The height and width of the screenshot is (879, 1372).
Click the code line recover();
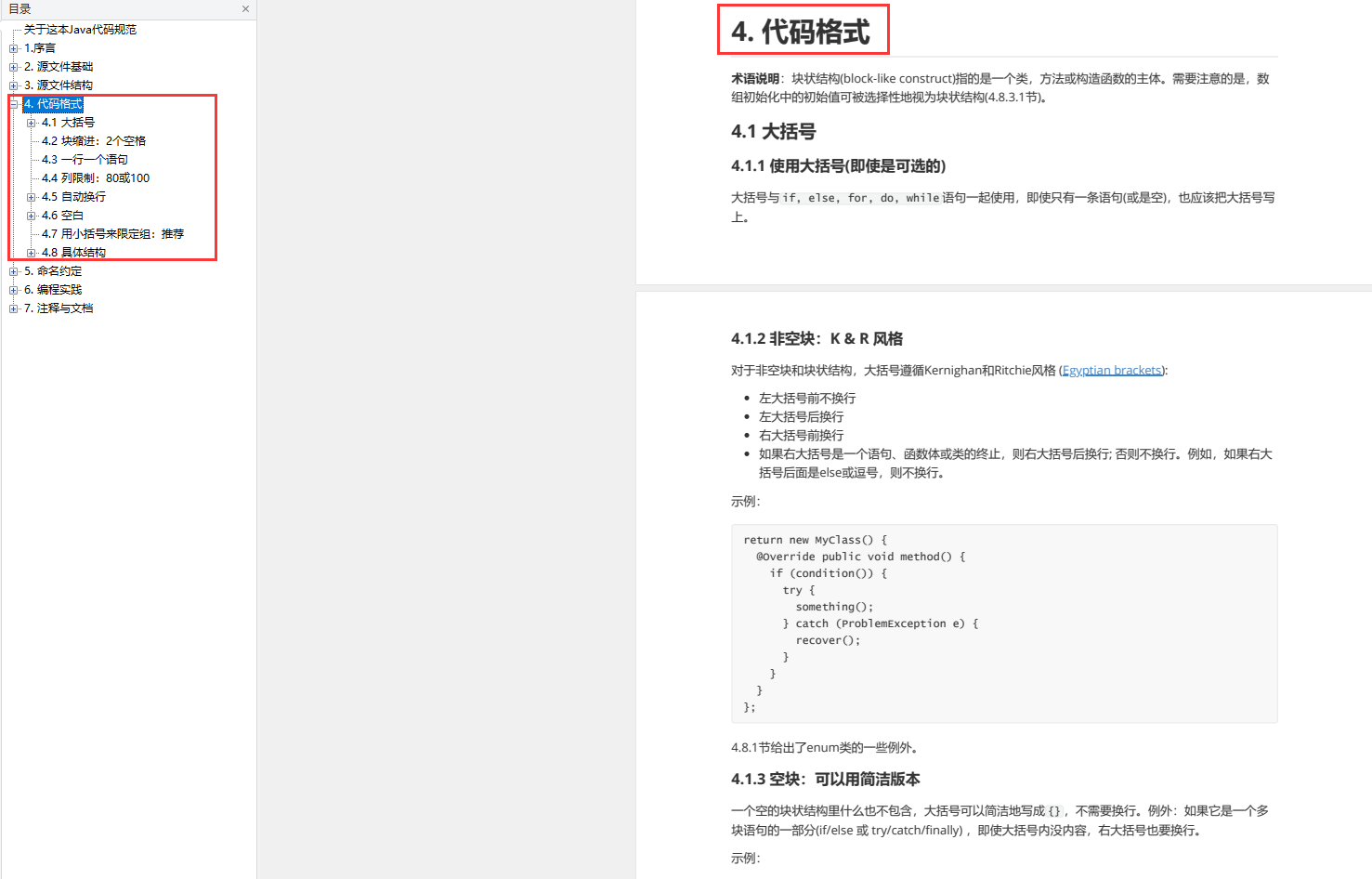(x=828, y=640)
